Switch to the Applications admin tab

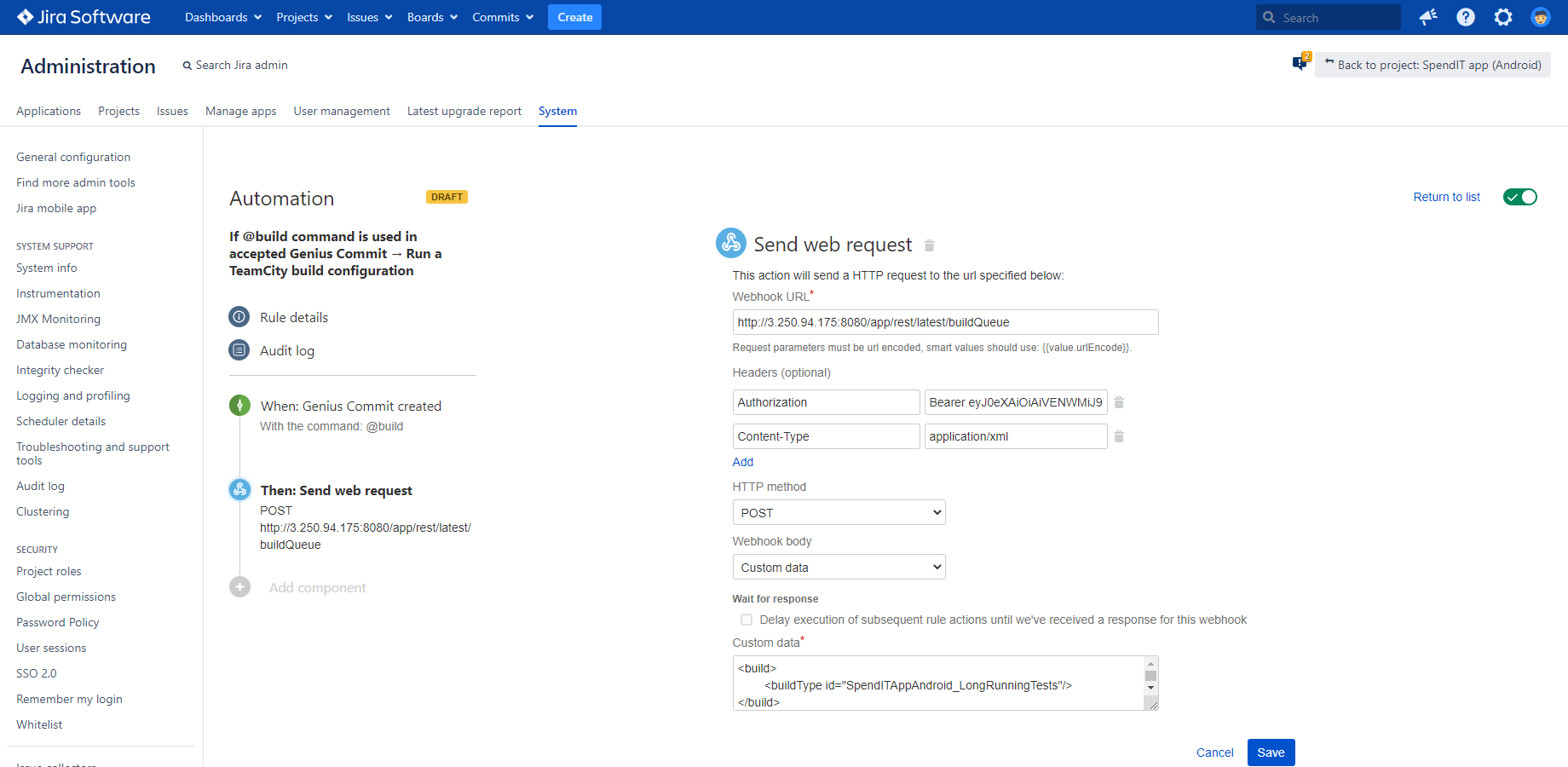49,111
